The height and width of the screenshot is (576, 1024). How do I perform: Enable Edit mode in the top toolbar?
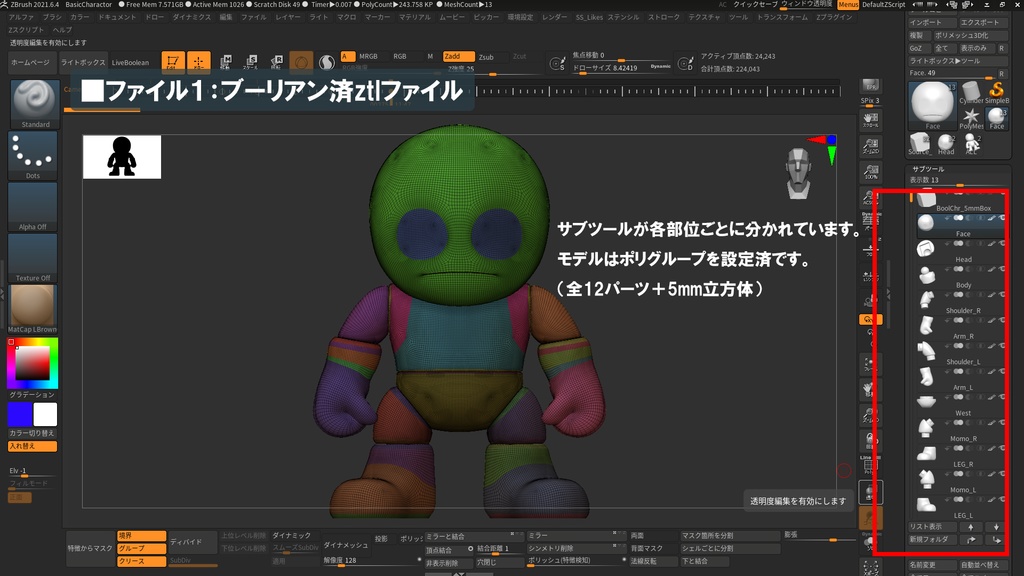pos(172,62)
